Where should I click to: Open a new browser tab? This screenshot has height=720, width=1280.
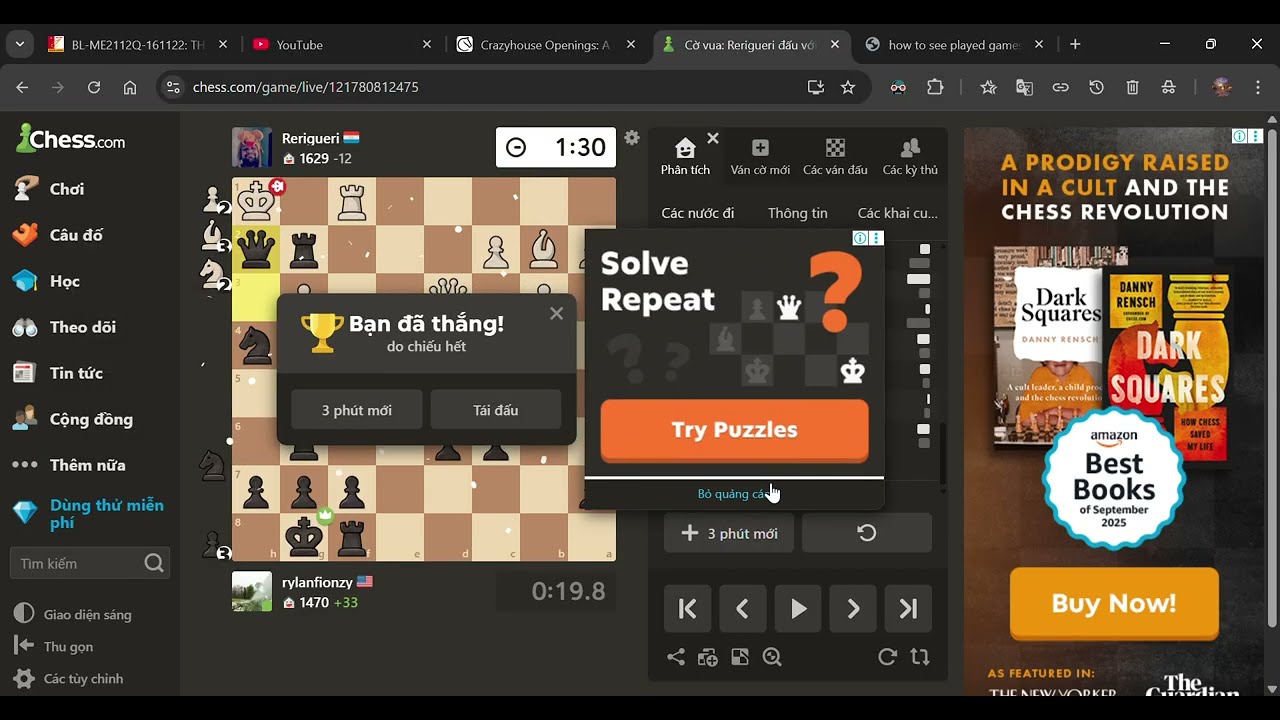pyautogui.click(x=1075, y=44)
